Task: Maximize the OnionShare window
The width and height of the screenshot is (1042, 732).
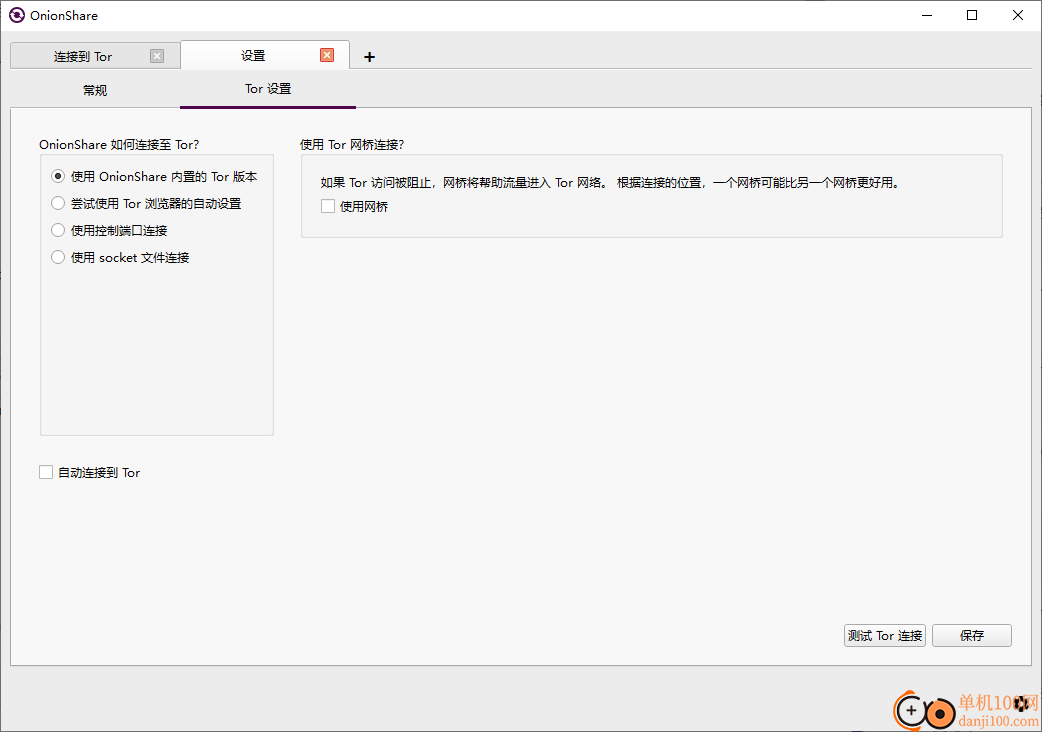Action: pyautogui.click(x=972, y=15)
